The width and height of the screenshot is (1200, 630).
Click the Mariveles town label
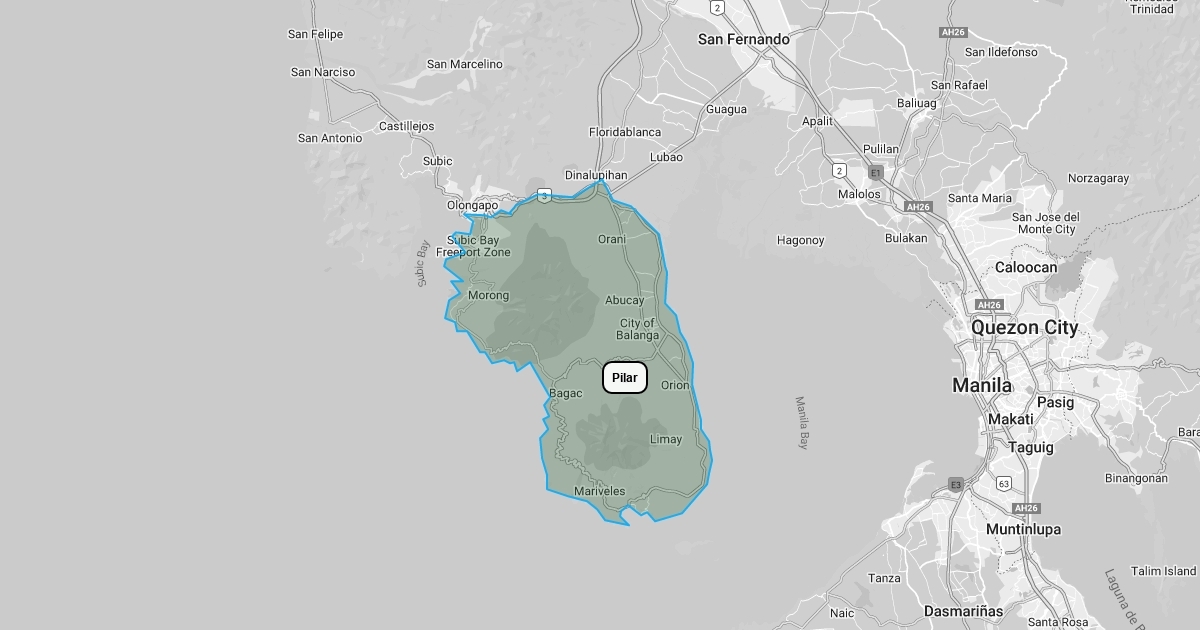click(x=599, y=491)
